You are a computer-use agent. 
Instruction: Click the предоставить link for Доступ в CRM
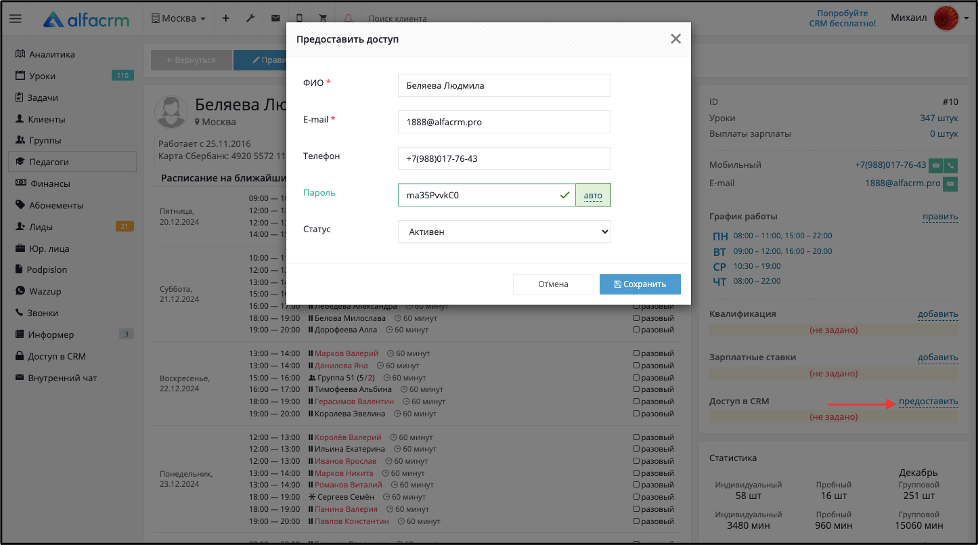pyautogui.click(x=928, y=401)
